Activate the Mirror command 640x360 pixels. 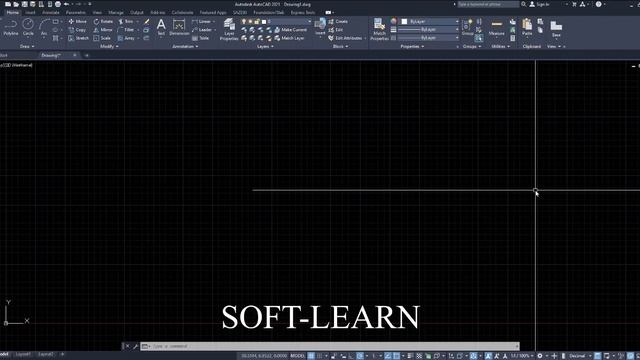[x=103, y=30]
